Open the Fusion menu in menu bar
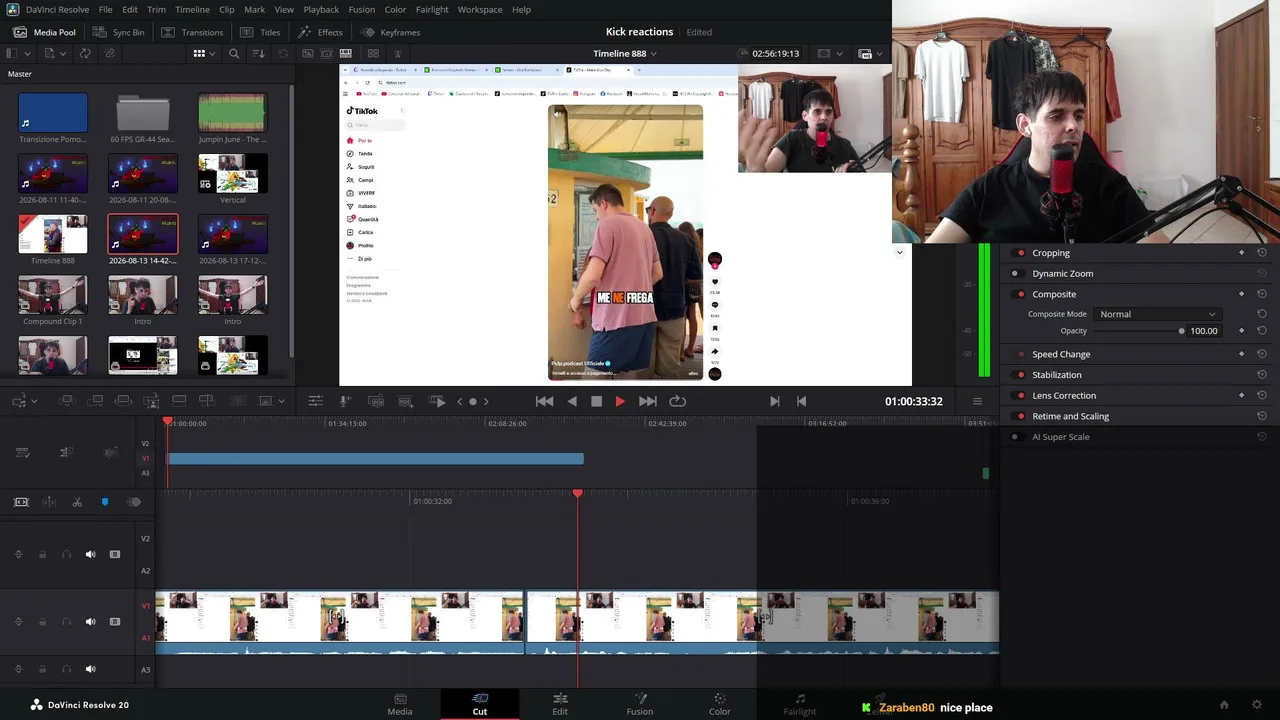Screen dimensions: 1280x720 tap(361, 9)
